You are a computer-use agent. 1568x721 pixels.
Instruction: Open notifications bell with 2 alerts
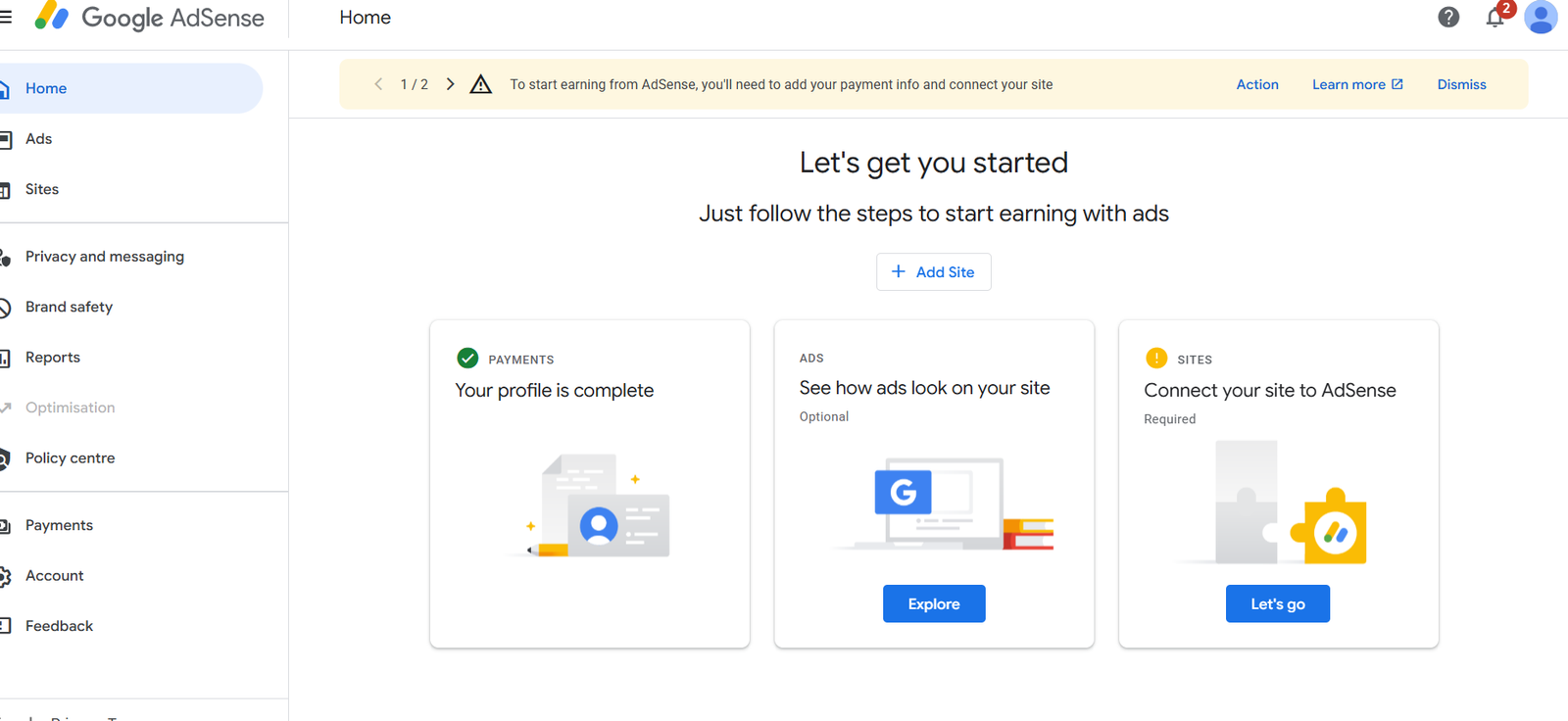pyautogui.click(x=1494, y=18)
